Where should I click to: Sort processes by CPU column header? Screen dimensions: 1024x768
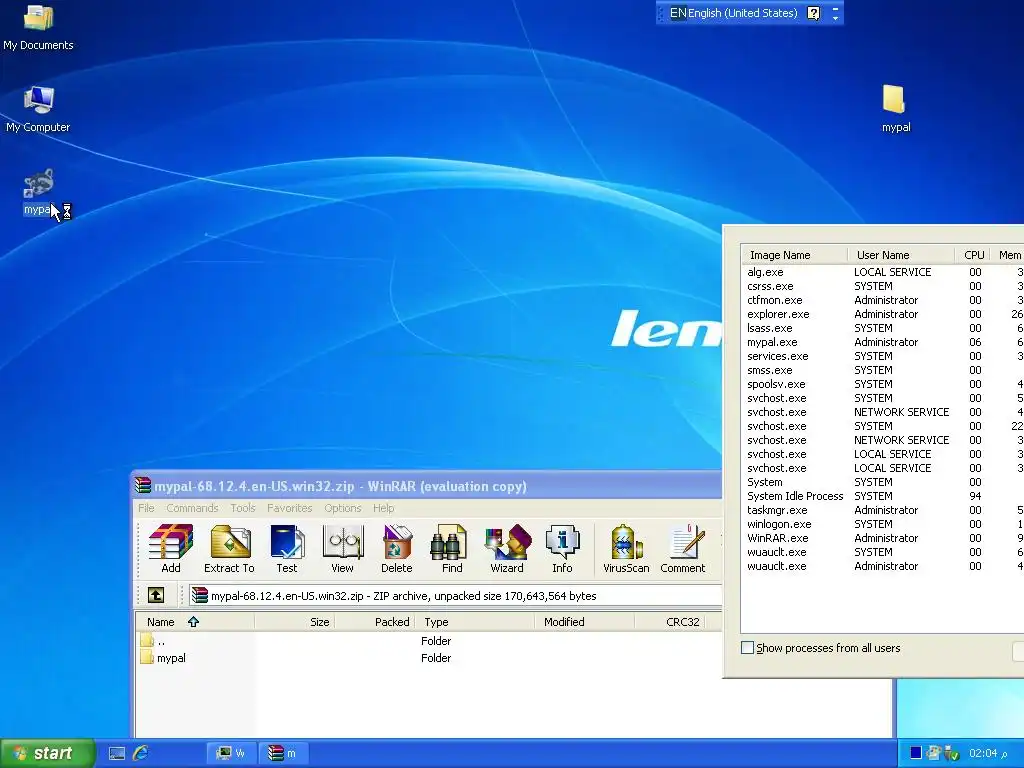pyautogui.click(x=973, y=255)
